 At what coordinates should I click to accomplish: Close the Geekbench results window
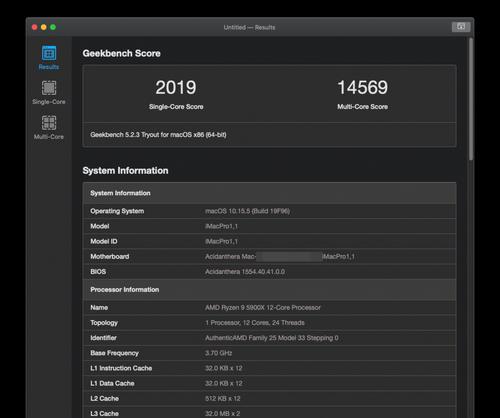pyautogui.click(x=34, y=27)
